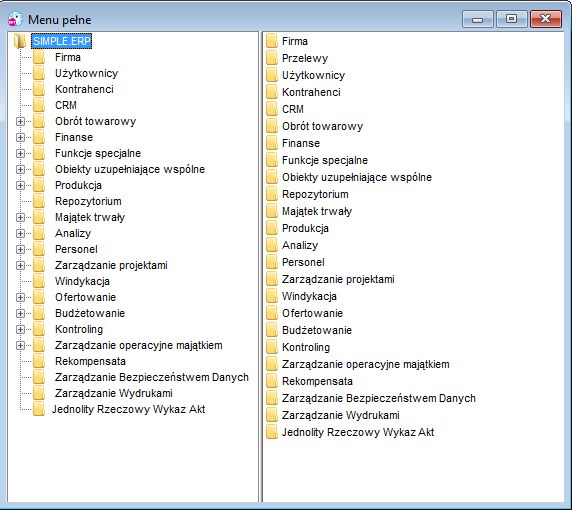Select Windykacja in the right list

(x=309, y=296)
